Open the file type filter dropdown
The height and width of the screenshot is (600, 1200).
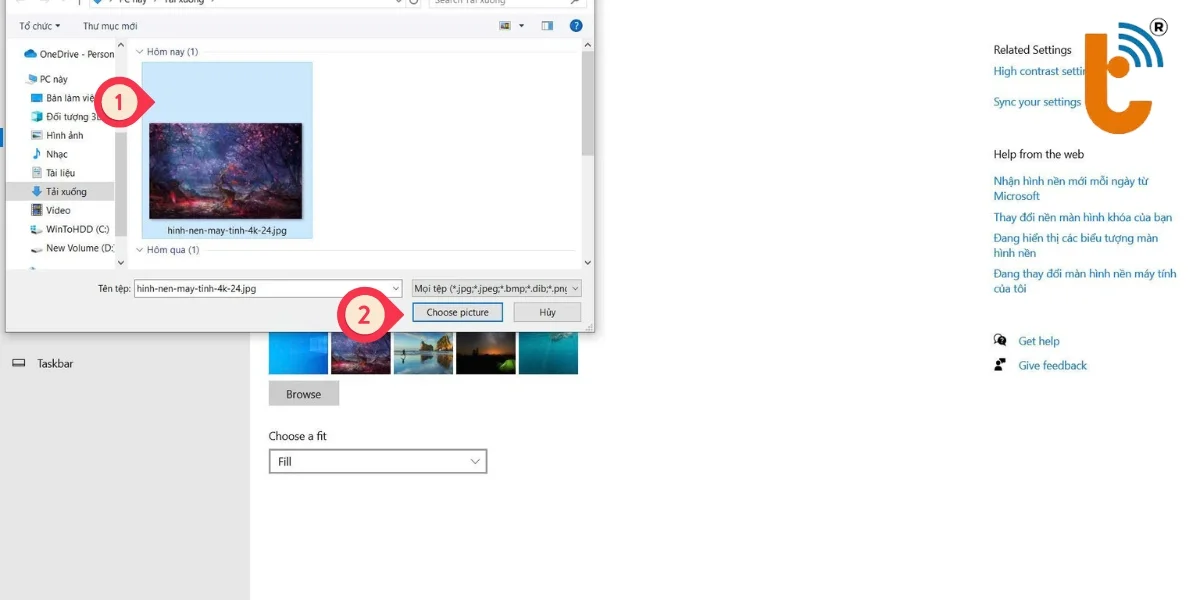tap(496, 288)
